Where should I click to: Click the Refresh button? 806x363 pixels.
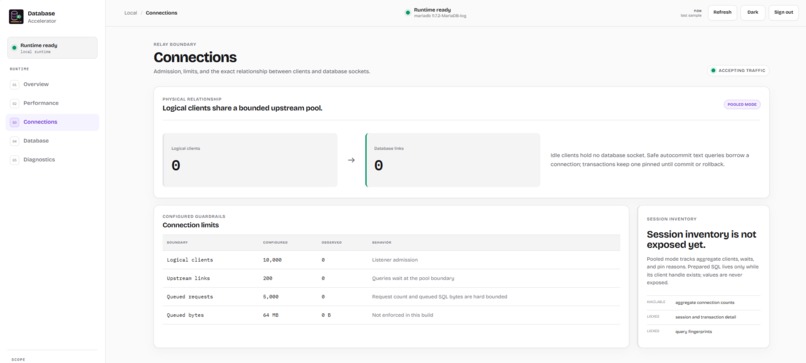[722, 12]
